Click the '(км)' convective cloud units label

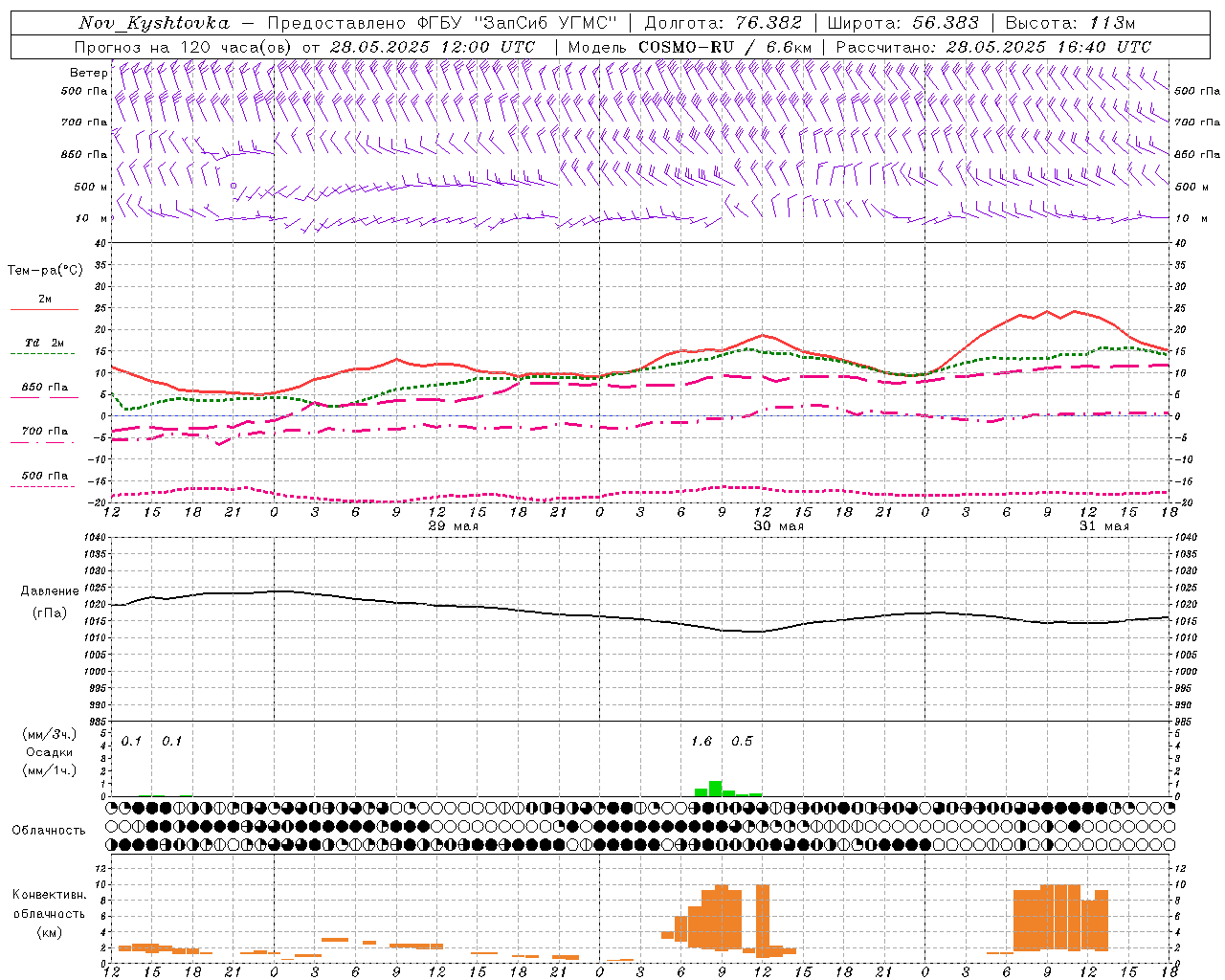pos(49,932)
